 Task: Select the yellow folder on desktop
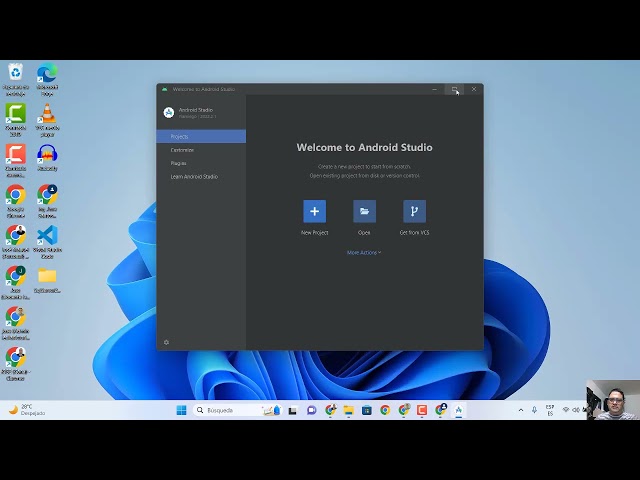(47, 280)
